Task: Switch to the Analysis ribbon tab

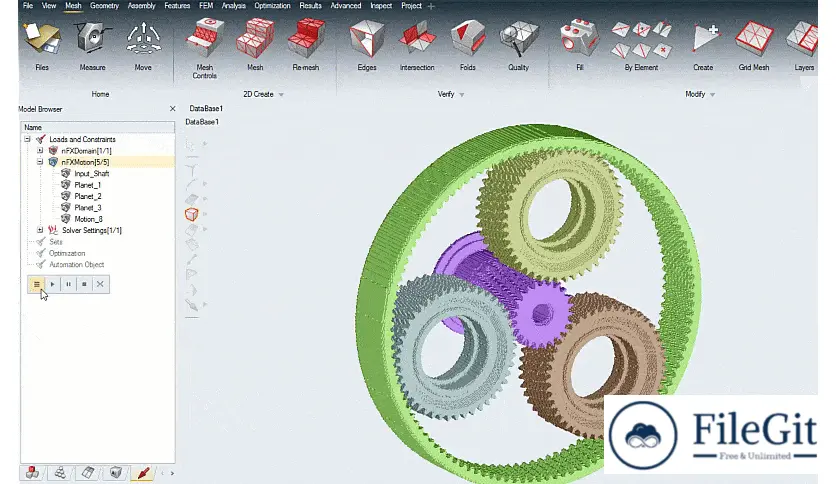Action: pyautogui.click(x=234, y=6)
